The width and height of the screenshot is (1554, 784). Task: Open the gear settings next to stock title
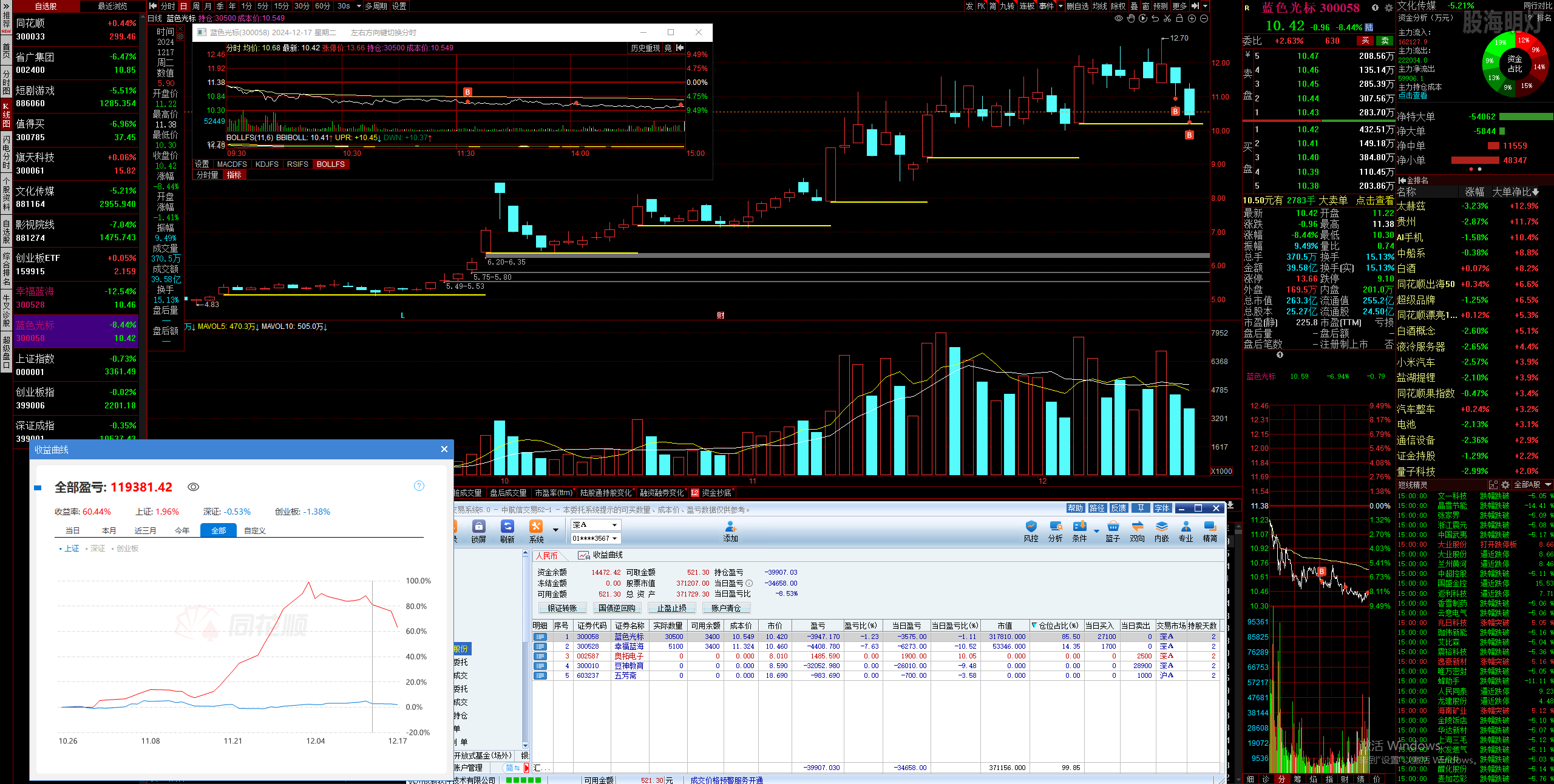(x=1388, y=8)
